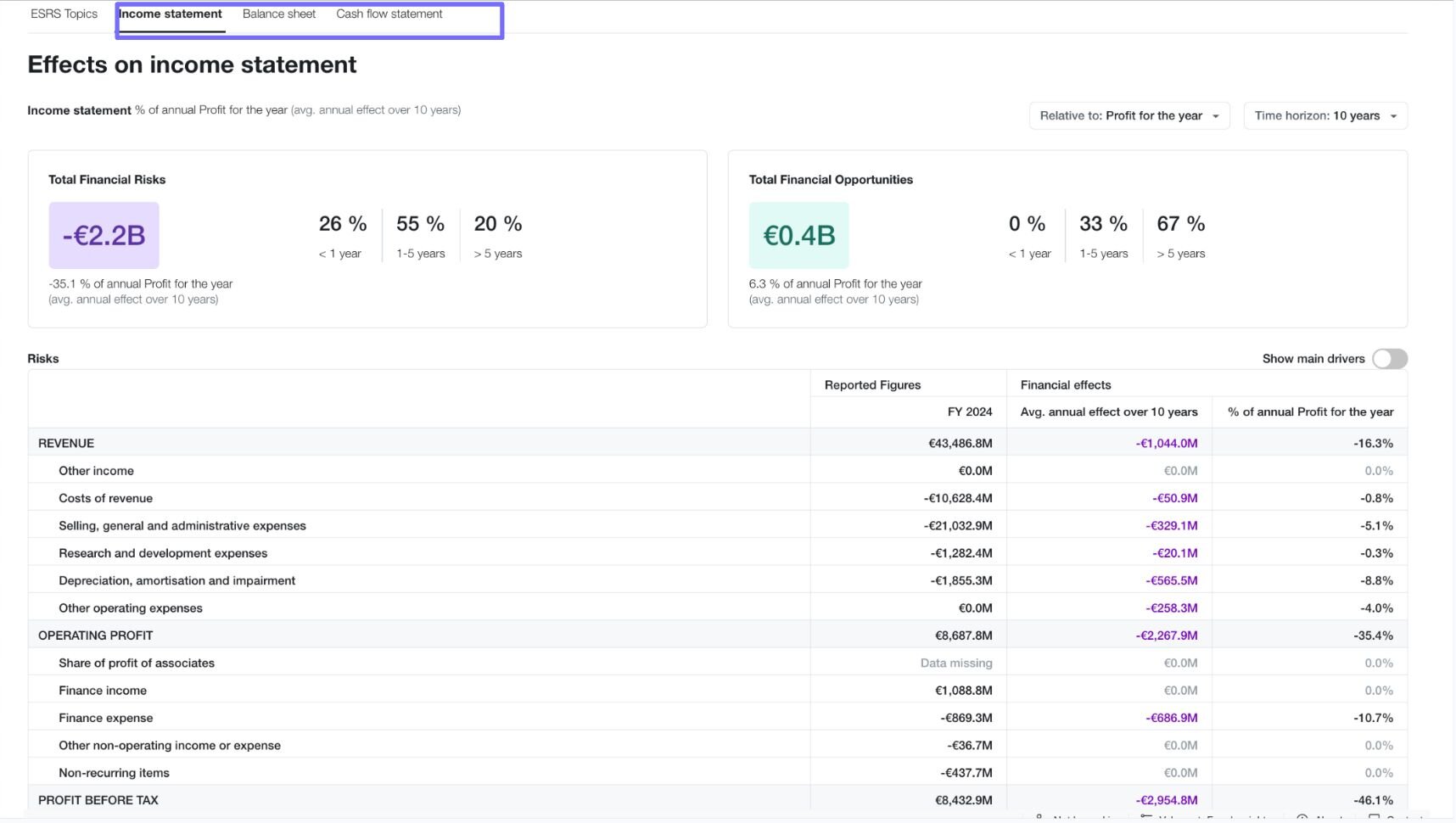Click 'Avg. annual effect over 10 years' header
The width and height of the screenshot is (1456, 823).
[1109, 411]
